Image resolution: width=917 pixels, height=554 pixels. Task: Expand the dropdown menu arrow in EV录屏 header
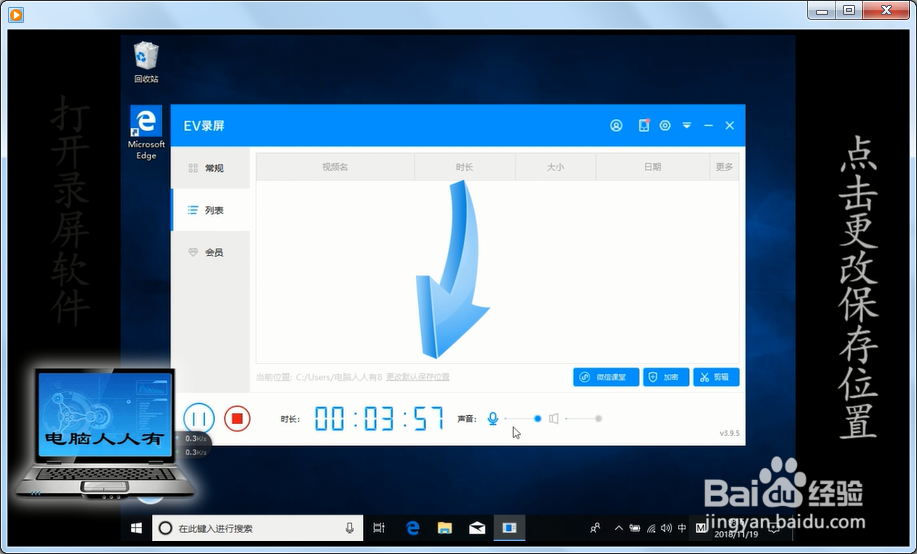coord(687,125)
